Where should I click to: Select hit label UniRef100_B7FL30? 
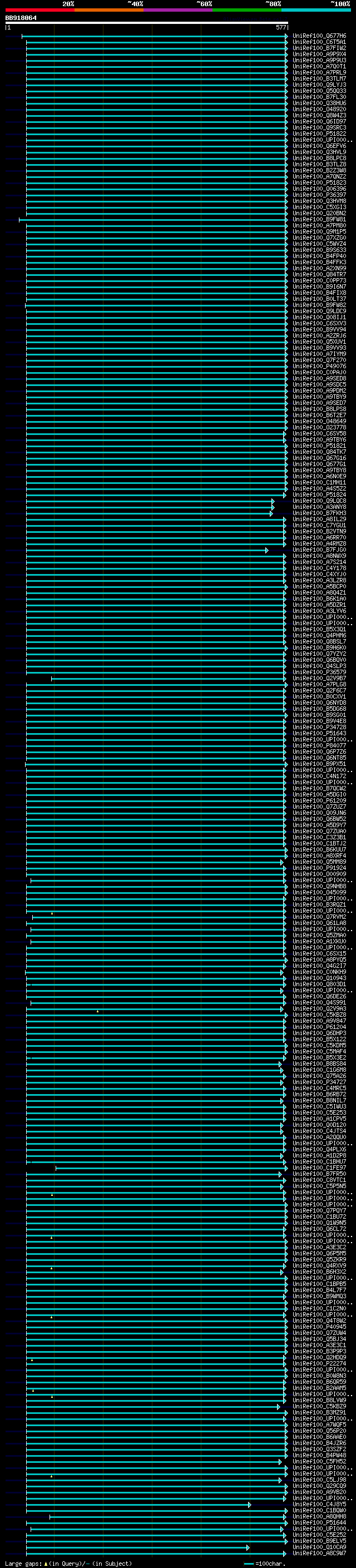pyautogui.click(x=319, y=97)
